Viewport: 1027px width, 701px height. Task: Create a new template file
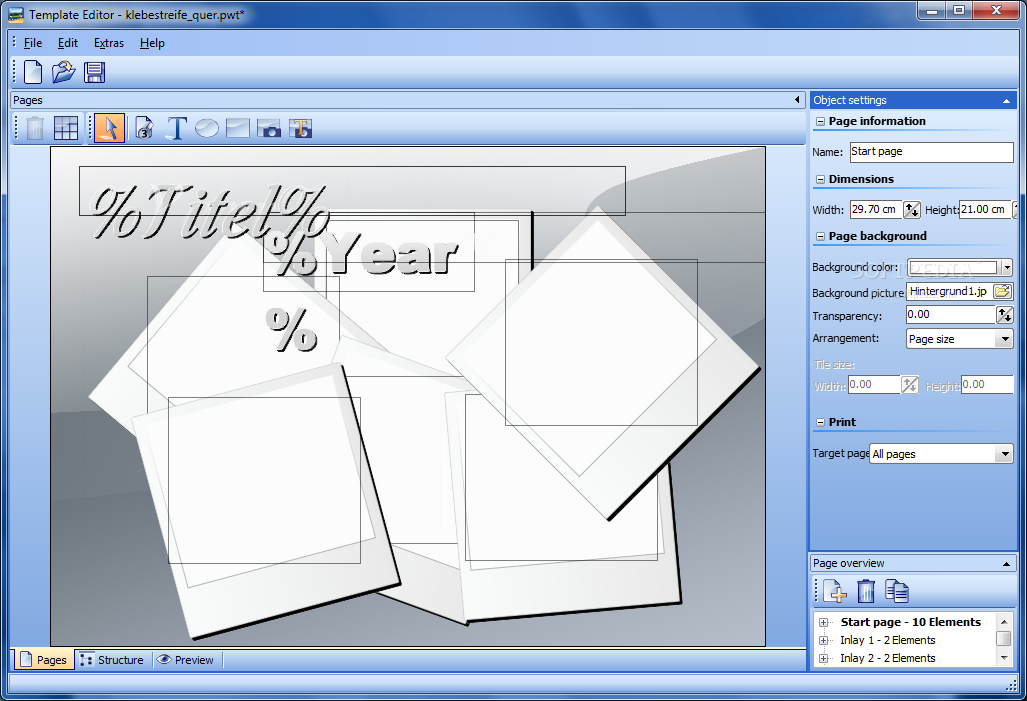coord(33,72)
